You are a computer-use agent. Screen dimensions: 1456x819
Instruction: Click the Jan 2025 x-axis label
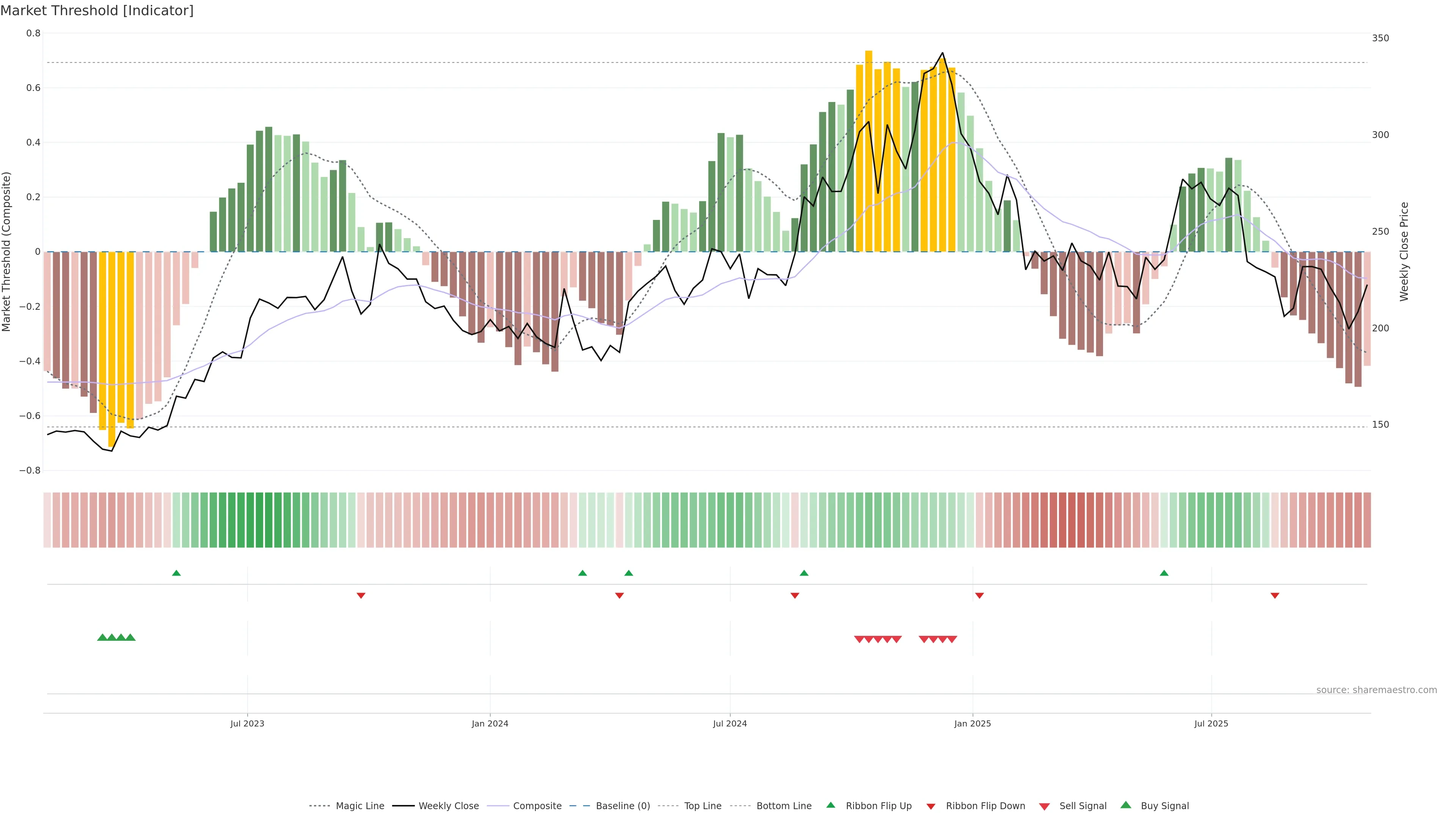(972, 723)
